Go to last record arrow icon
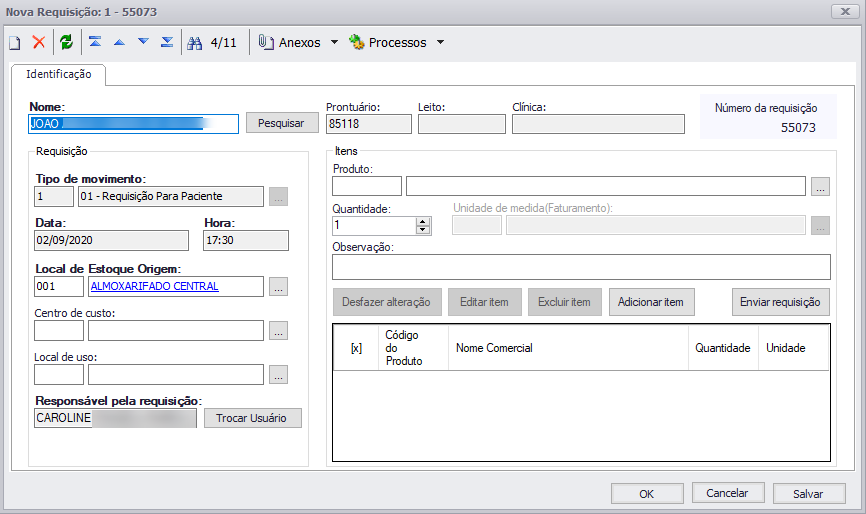This screenshot has width=866, height=514. pos(167,42)
